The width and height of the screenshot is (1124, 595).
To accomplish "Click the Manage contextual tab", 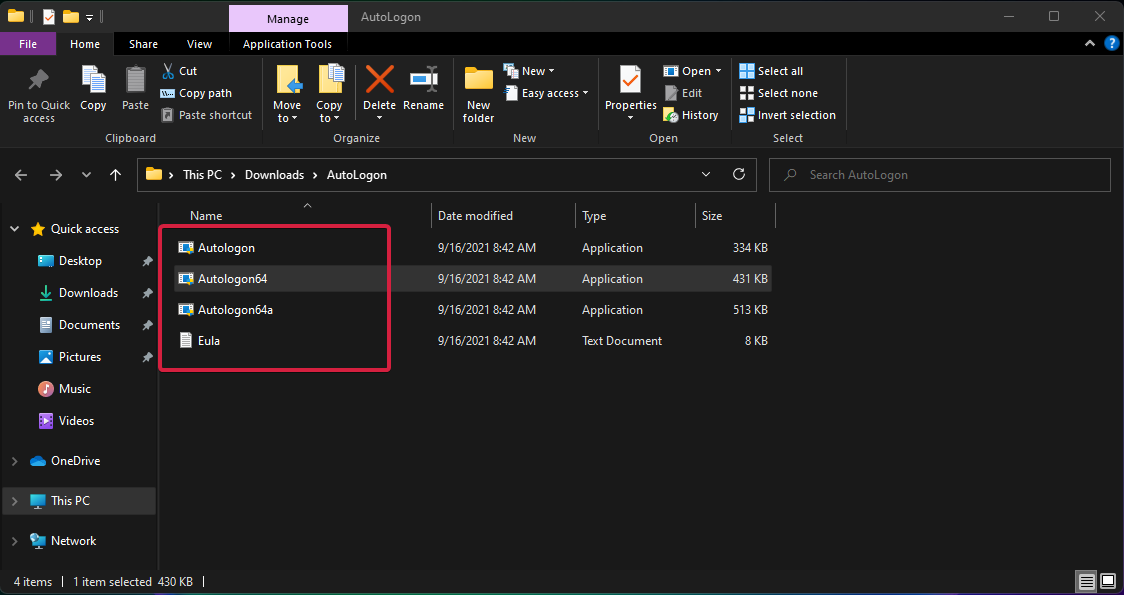I will coord(287,19).
